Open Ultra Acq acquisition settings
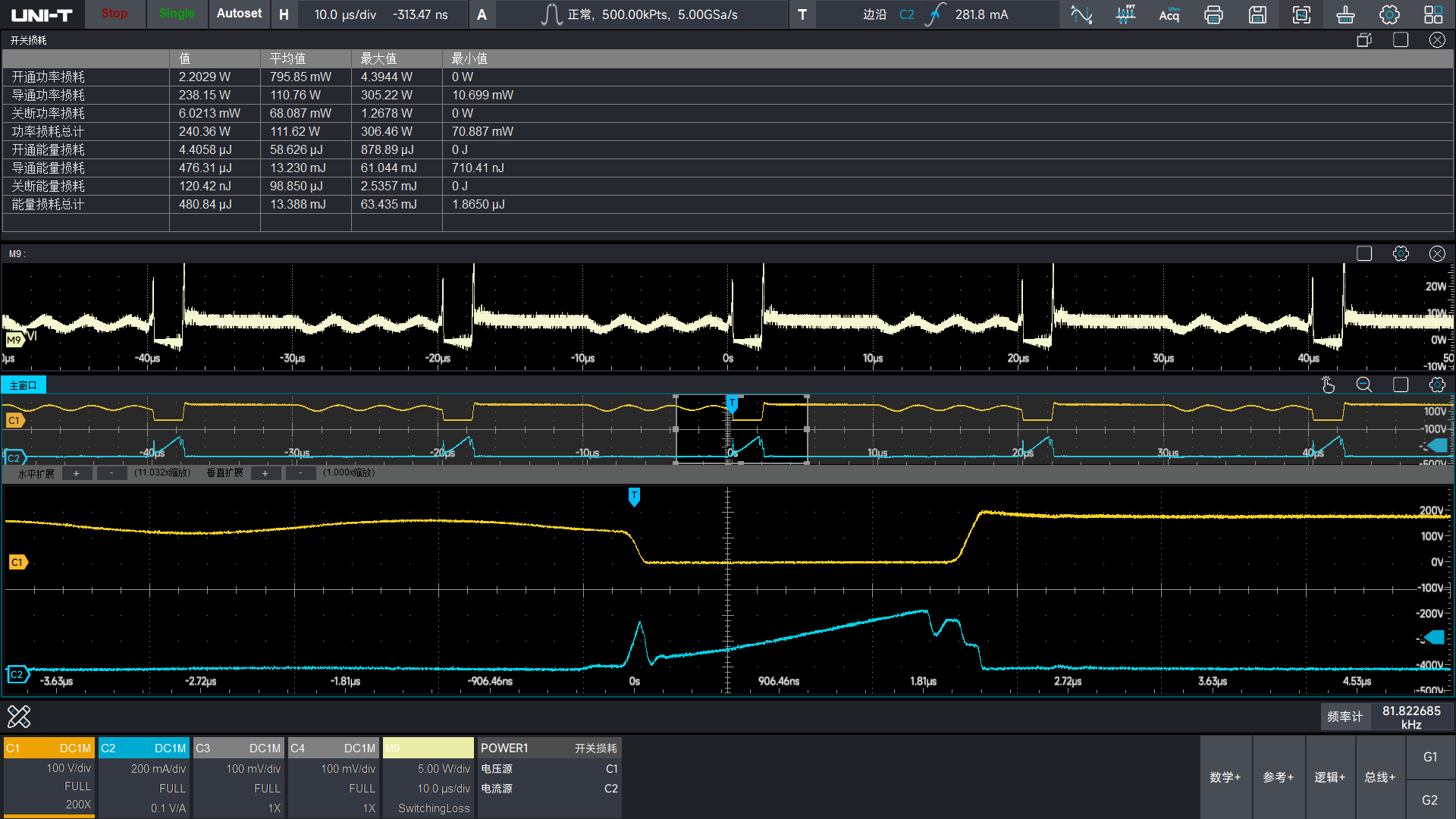The height and width of the screenshot is (819, 1456). tap(1169, 14)
